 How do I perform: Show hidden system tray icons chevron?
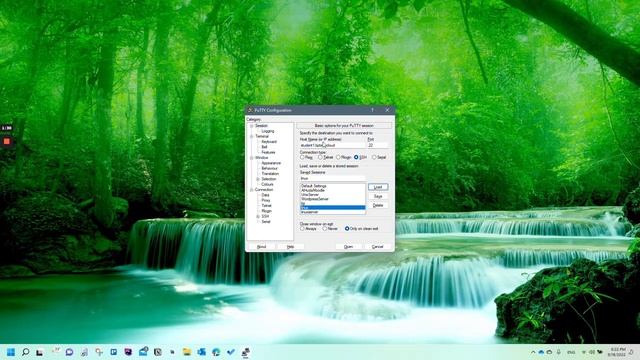click(533, 352)
